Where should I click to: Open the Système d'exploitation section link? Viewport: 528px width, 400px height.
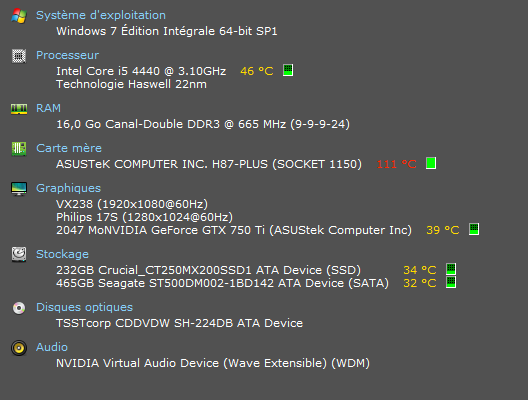pos(101,15)
